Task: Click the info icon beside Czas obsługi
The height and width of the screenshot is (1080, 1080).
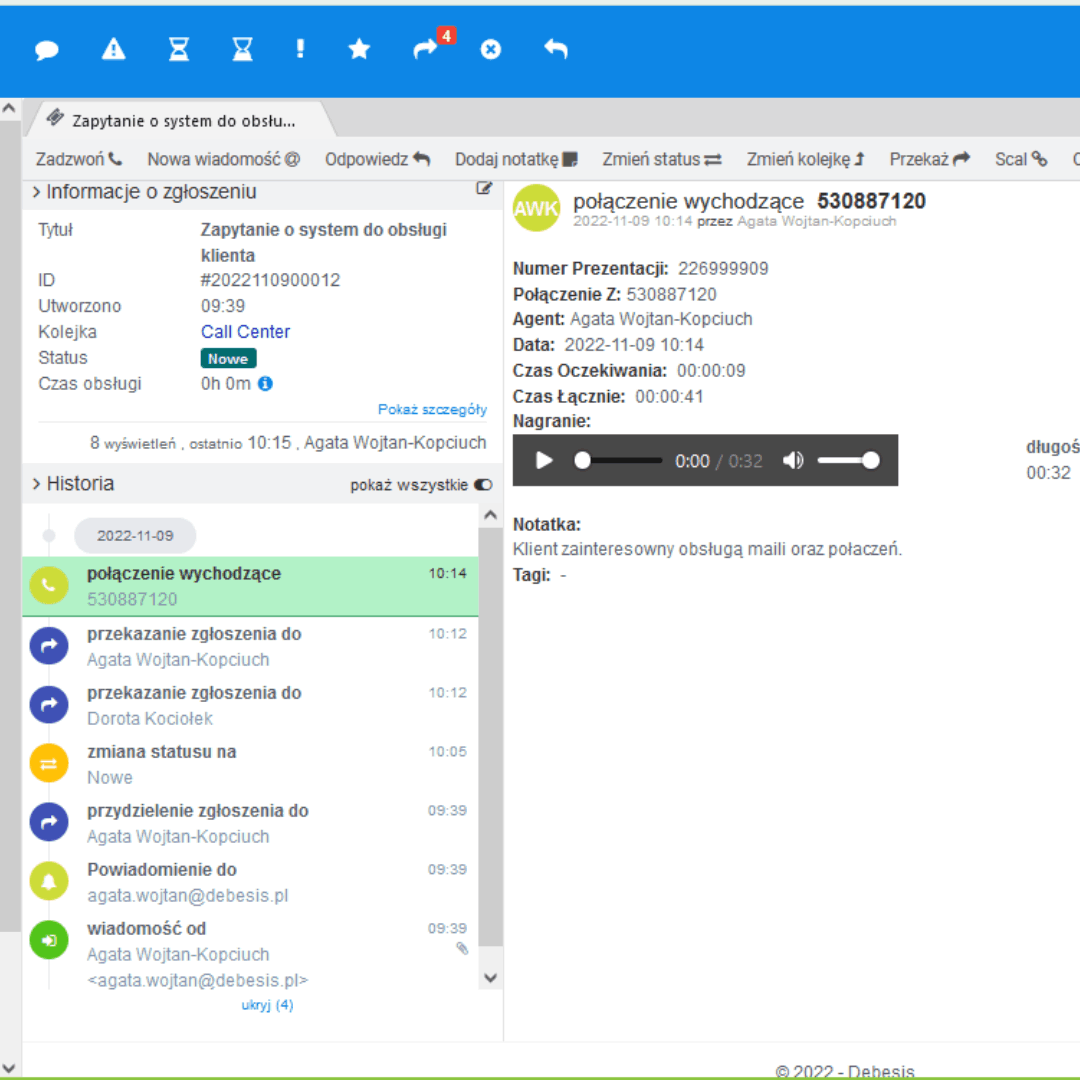Action: coord(266,384)
